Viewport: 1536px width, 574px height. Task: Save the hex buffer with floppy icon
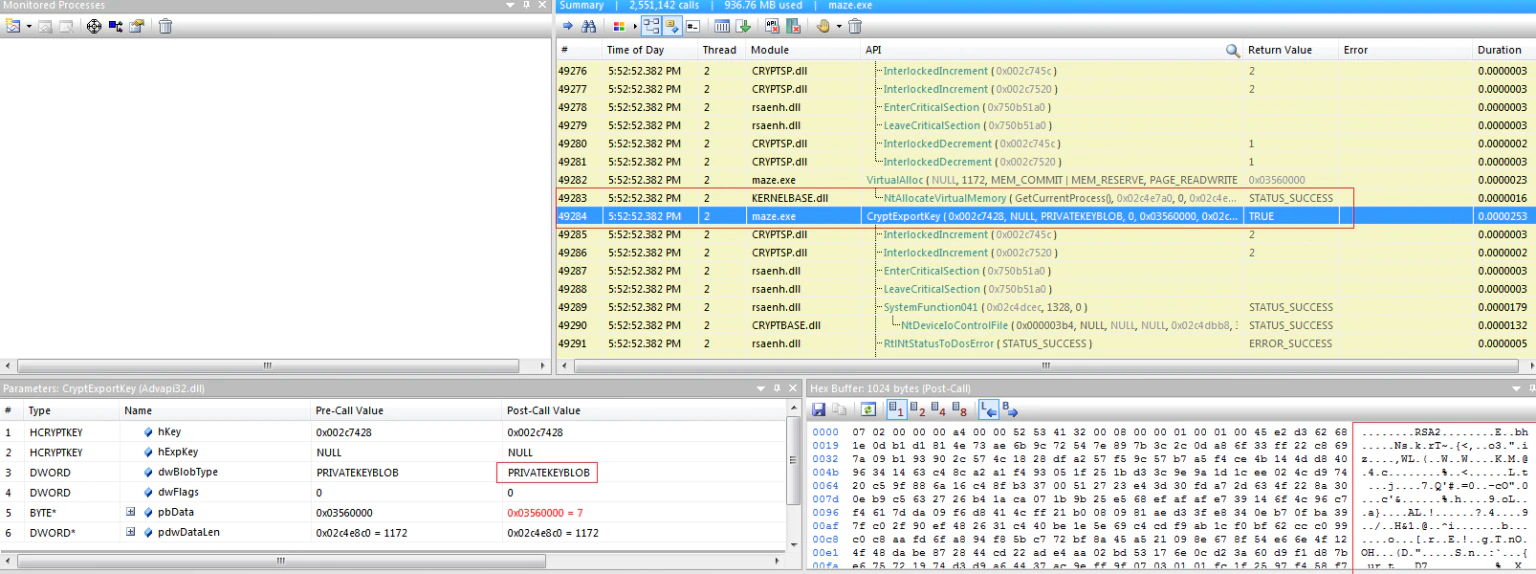818,410
